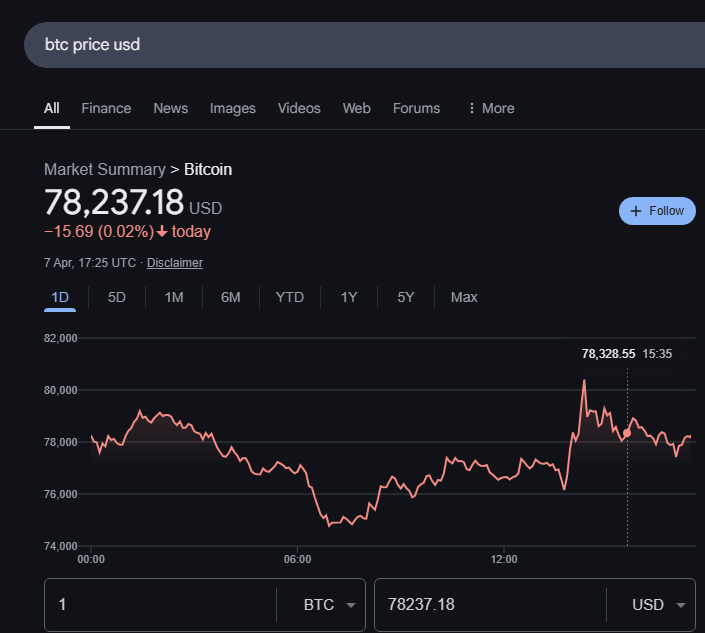Open the Images tab

click(232, 108)
